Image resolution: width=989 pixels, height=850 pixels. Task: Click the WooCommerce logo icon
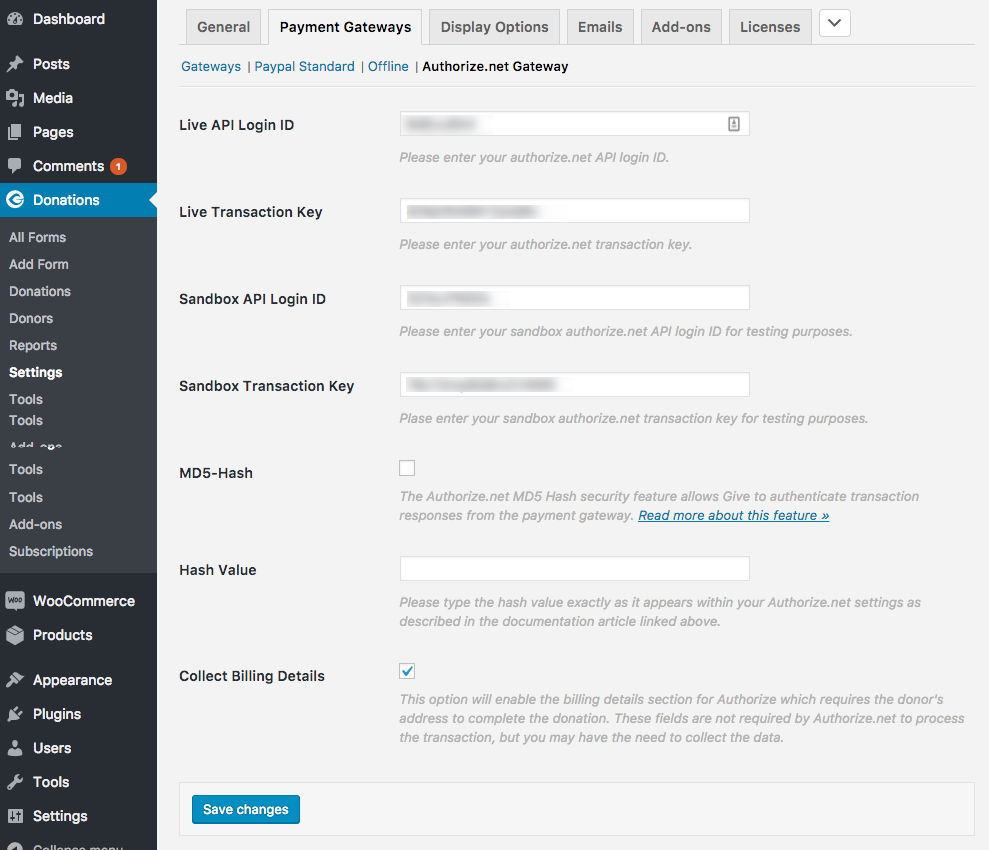click(x=15, y=600)
